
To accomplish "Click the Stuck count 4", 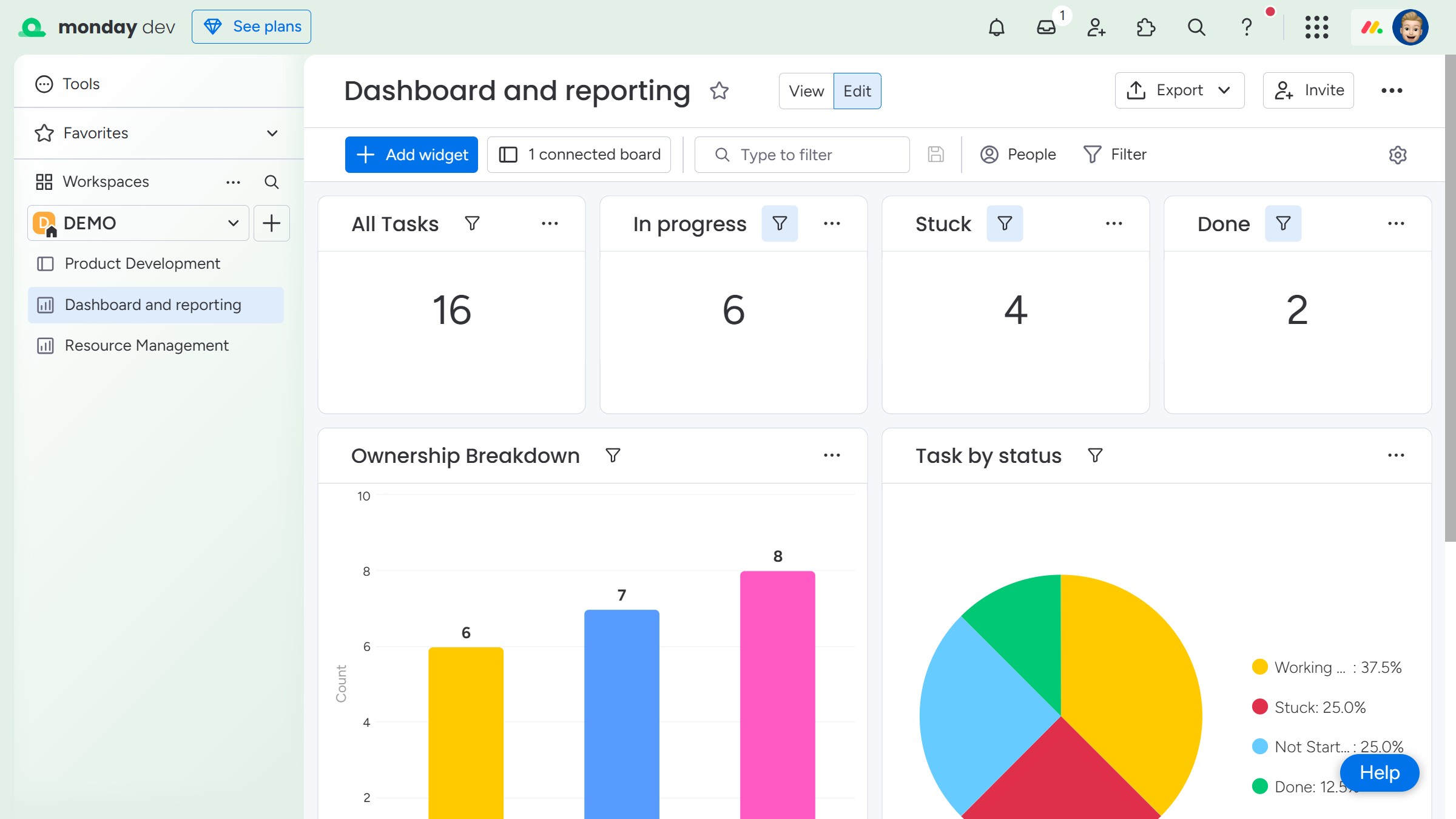I will point(1016,310).
